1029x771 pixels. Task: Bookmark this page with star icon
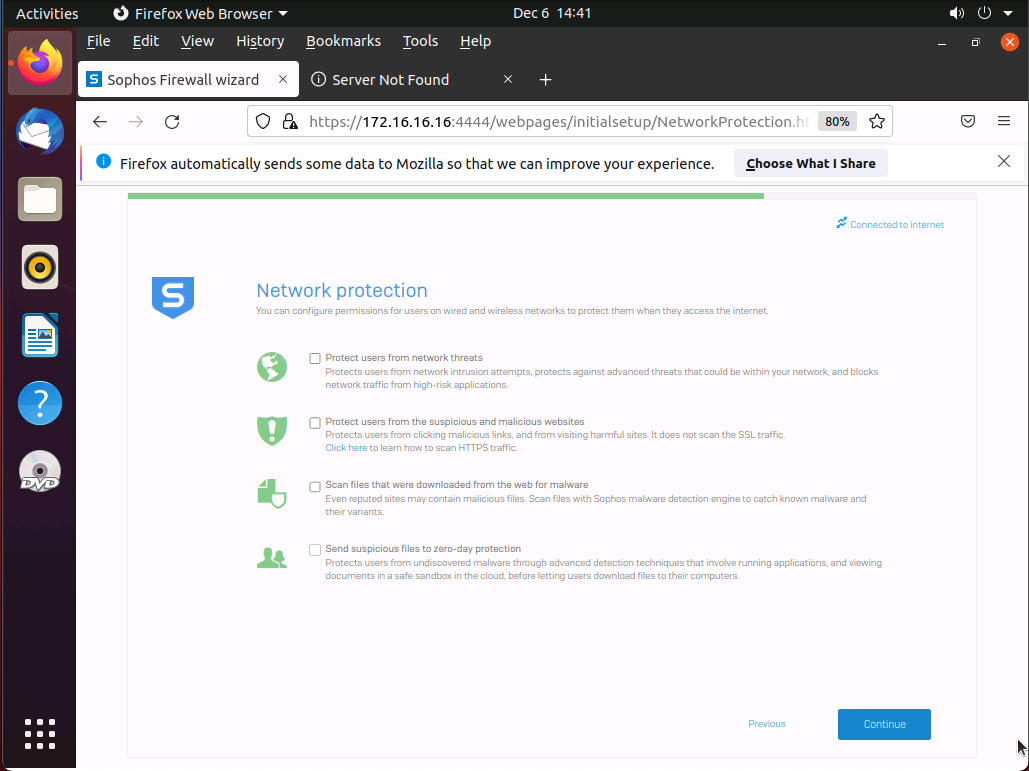[x=877, y=121]
